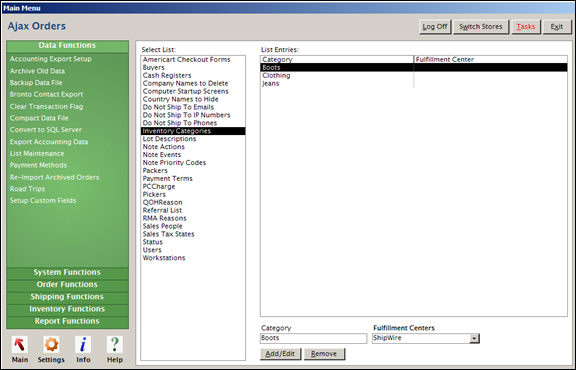The image size is (576, 370).
Task: Expand the Fulfillment Centers dropdown arrow
Action: 474,338
